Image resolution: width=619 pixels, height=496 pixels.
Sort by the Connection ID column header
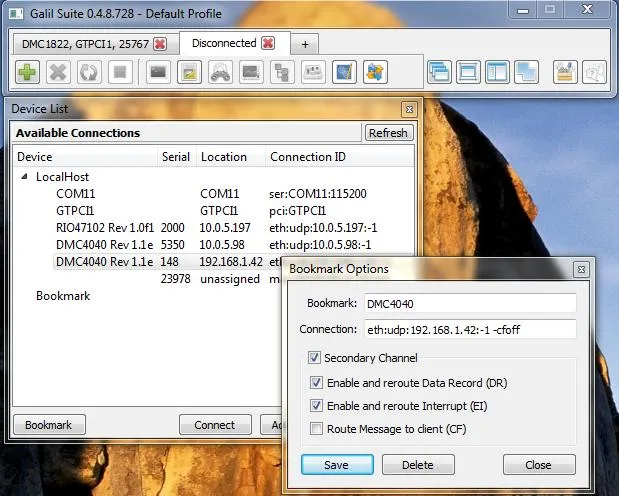coord(340,157)
